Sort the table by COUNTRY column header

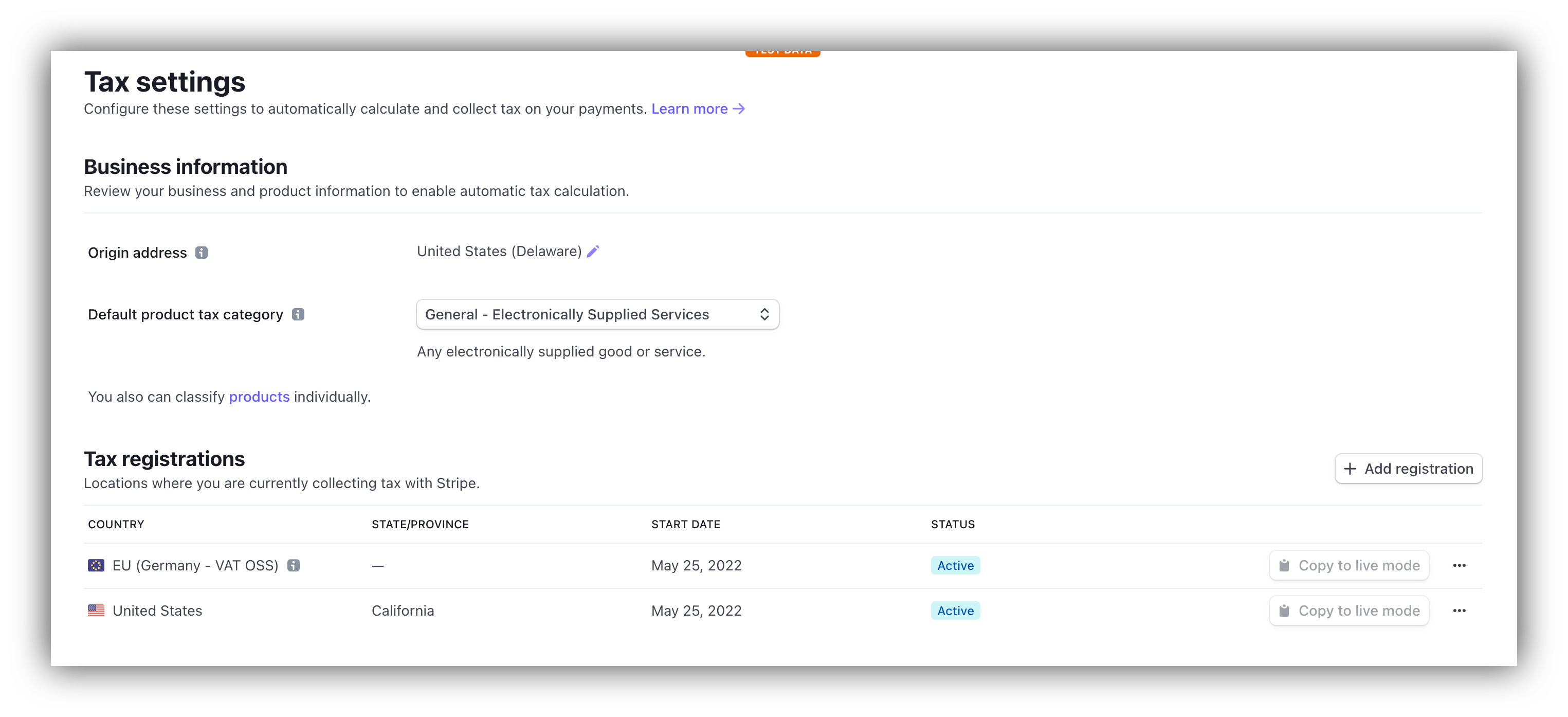point(116,524)
